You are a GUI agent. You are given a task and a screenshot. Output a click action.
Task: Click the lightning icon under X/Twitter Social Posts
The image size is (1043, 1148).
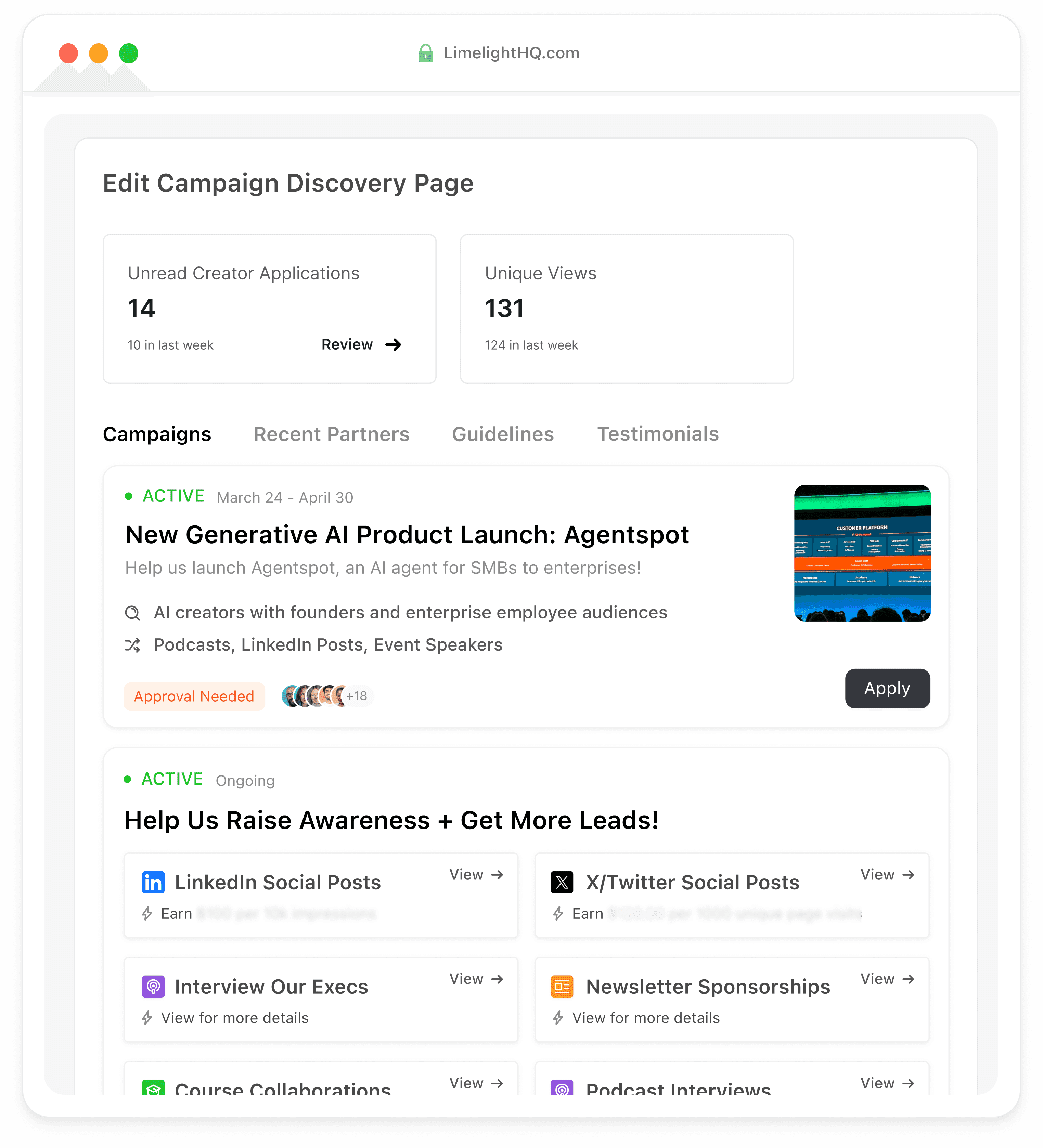(558, 914)
